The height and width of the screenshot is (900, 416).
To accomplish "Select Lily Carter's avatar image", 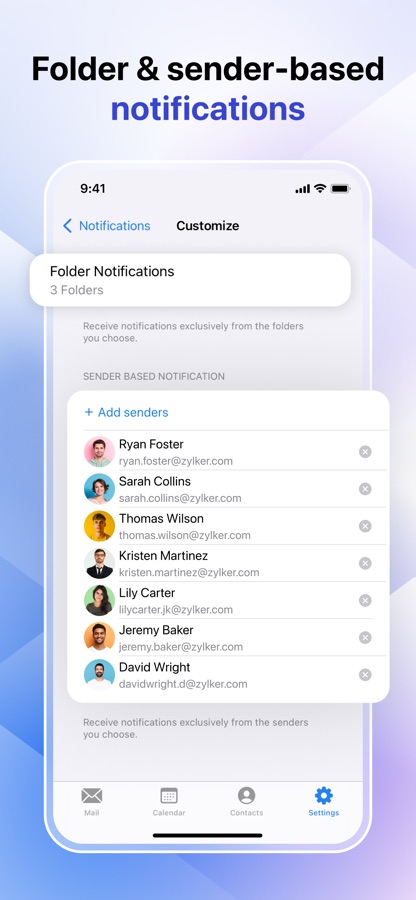I will [x=99, y=600].
